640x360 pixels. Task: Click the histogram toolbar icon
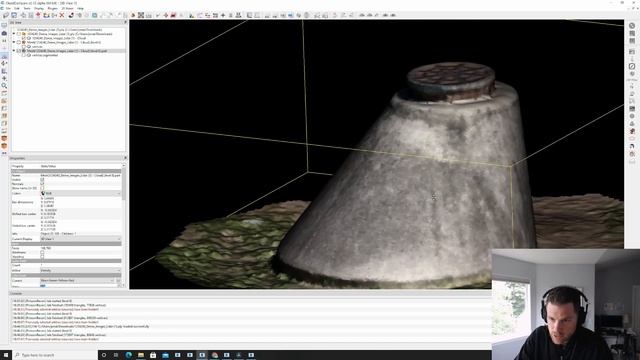tap(191, 15)
